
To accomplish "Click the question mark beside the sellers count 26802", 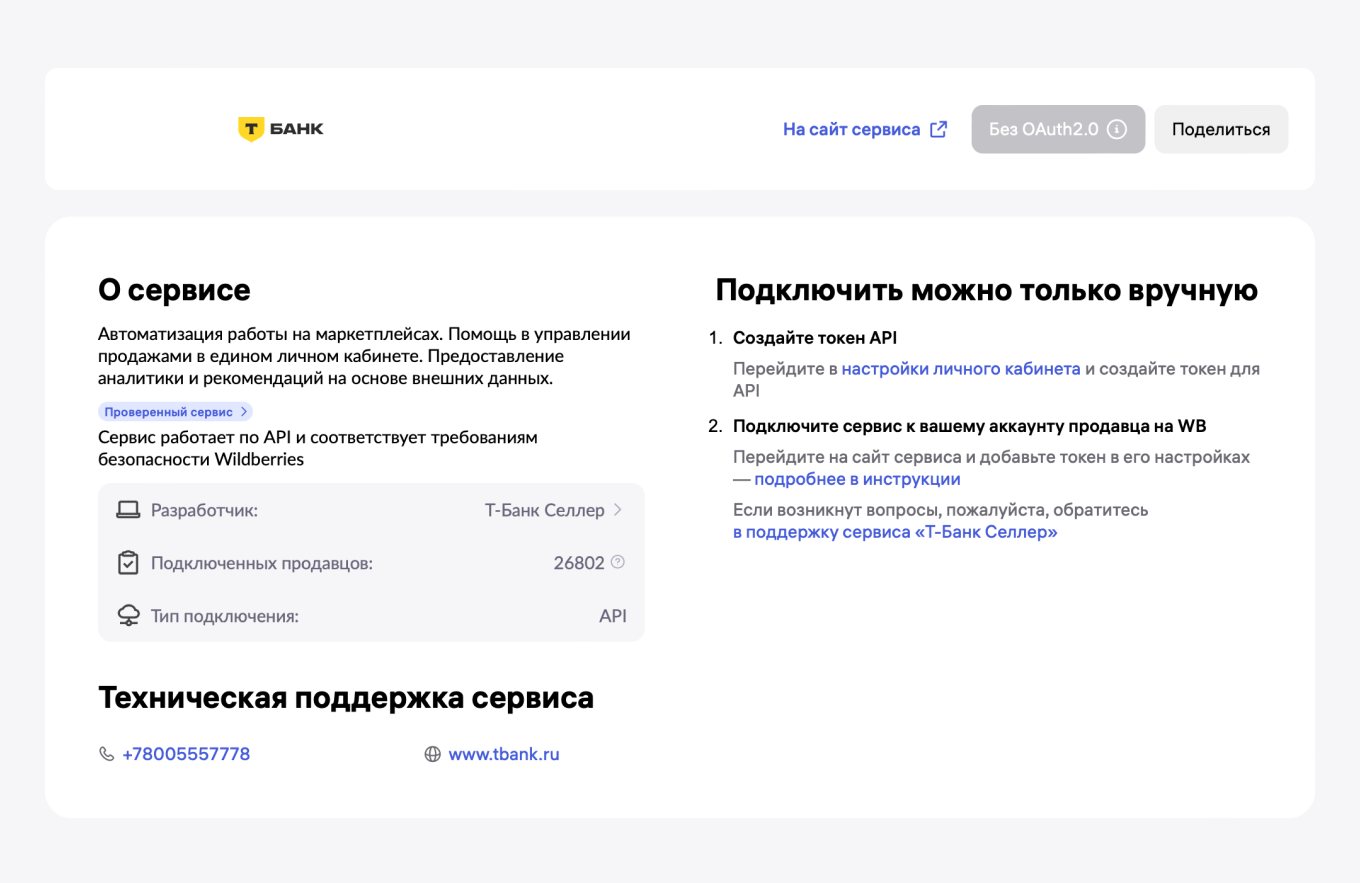I will pos(617,562).
